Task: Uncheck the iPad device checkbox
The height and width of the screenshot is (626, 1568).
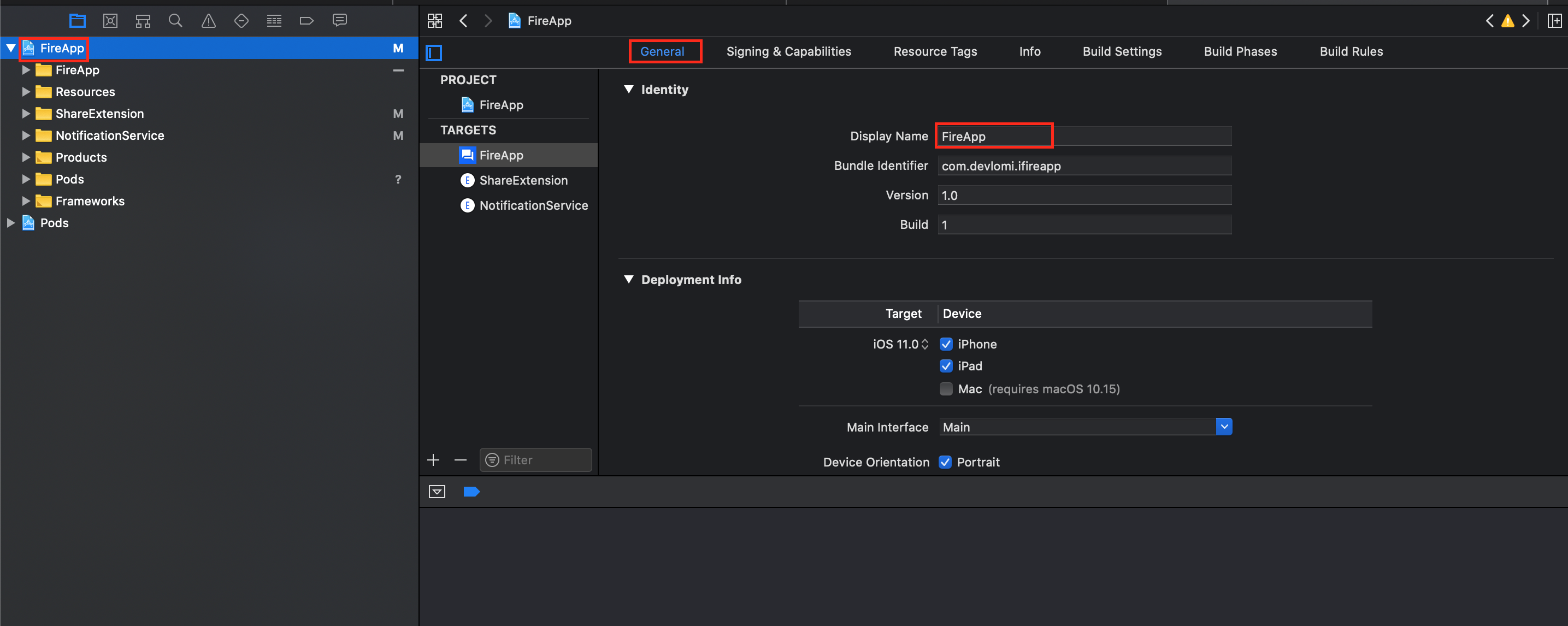Action: [x=946, y=366]
